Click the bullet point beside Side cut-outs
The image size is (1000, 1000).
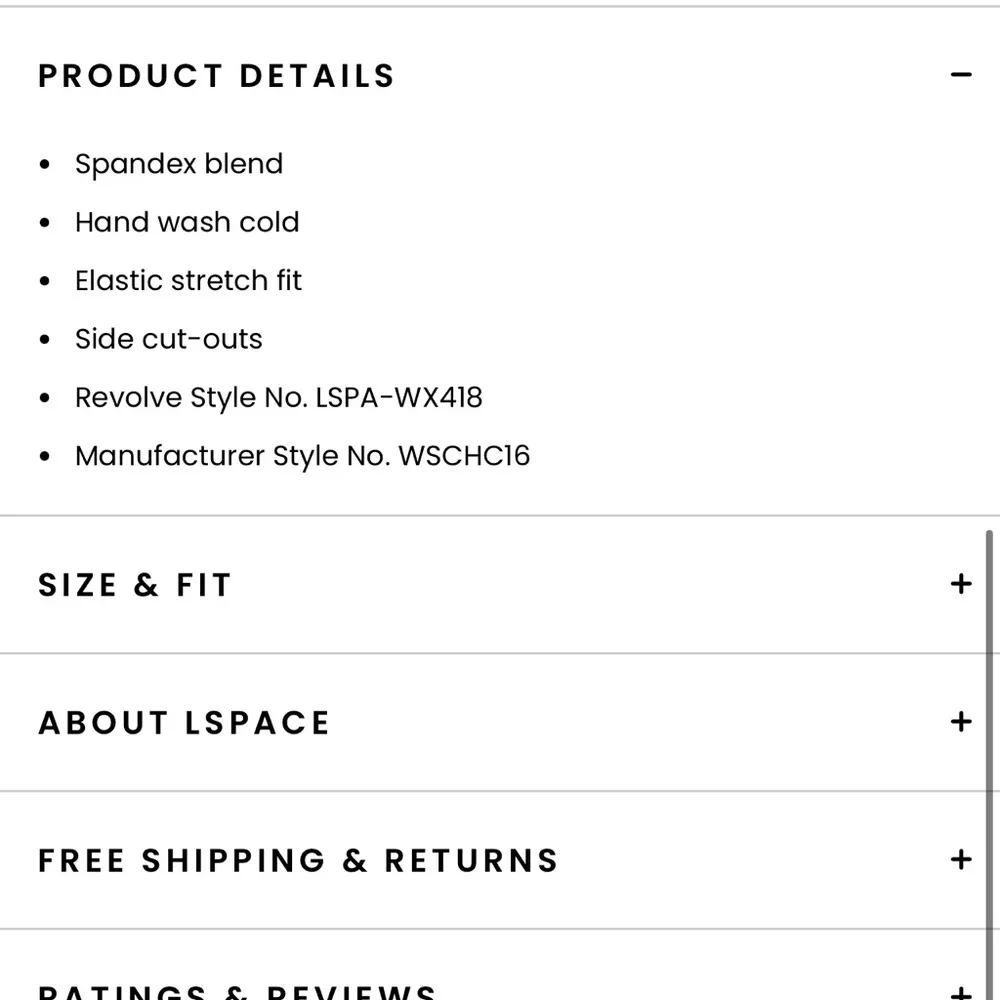pyautogui.click(x=46, y=338)
